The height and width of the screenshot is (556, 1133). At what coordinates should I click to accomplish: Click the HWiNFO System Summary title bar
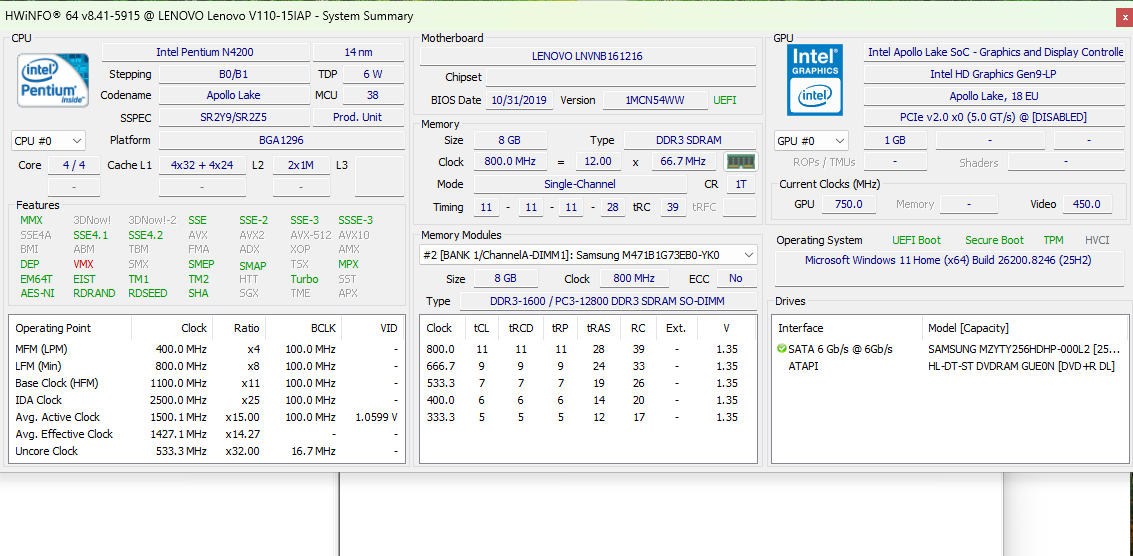(566, 16)
